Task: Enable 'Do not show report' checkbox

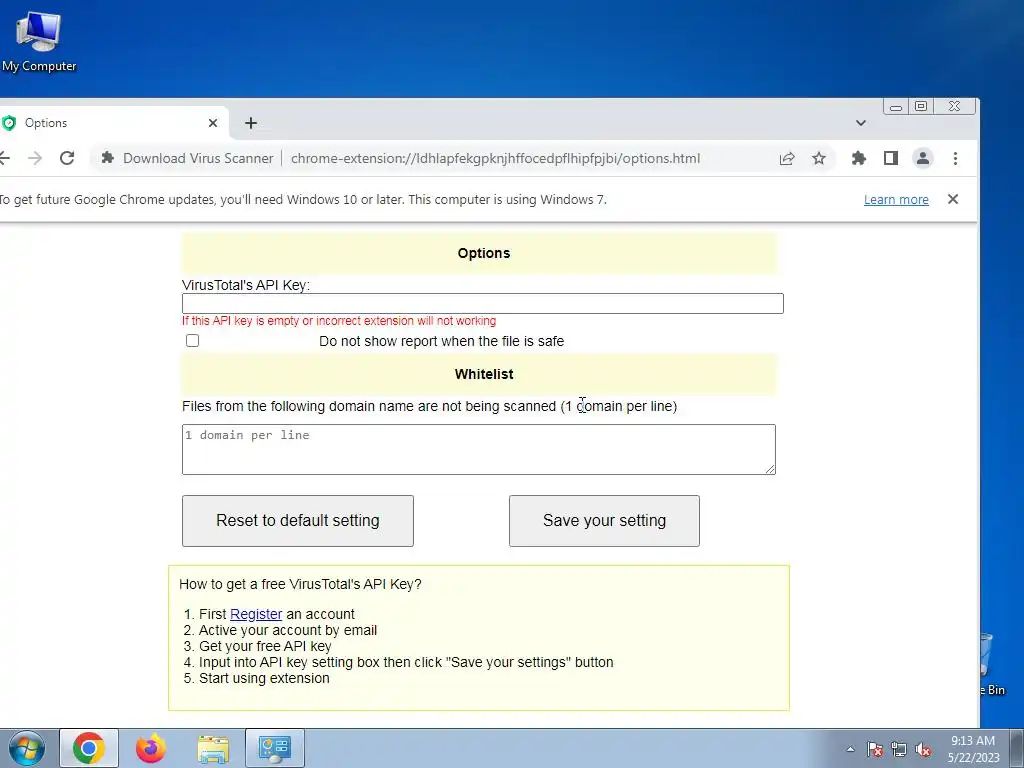Action: click(193, 341)
